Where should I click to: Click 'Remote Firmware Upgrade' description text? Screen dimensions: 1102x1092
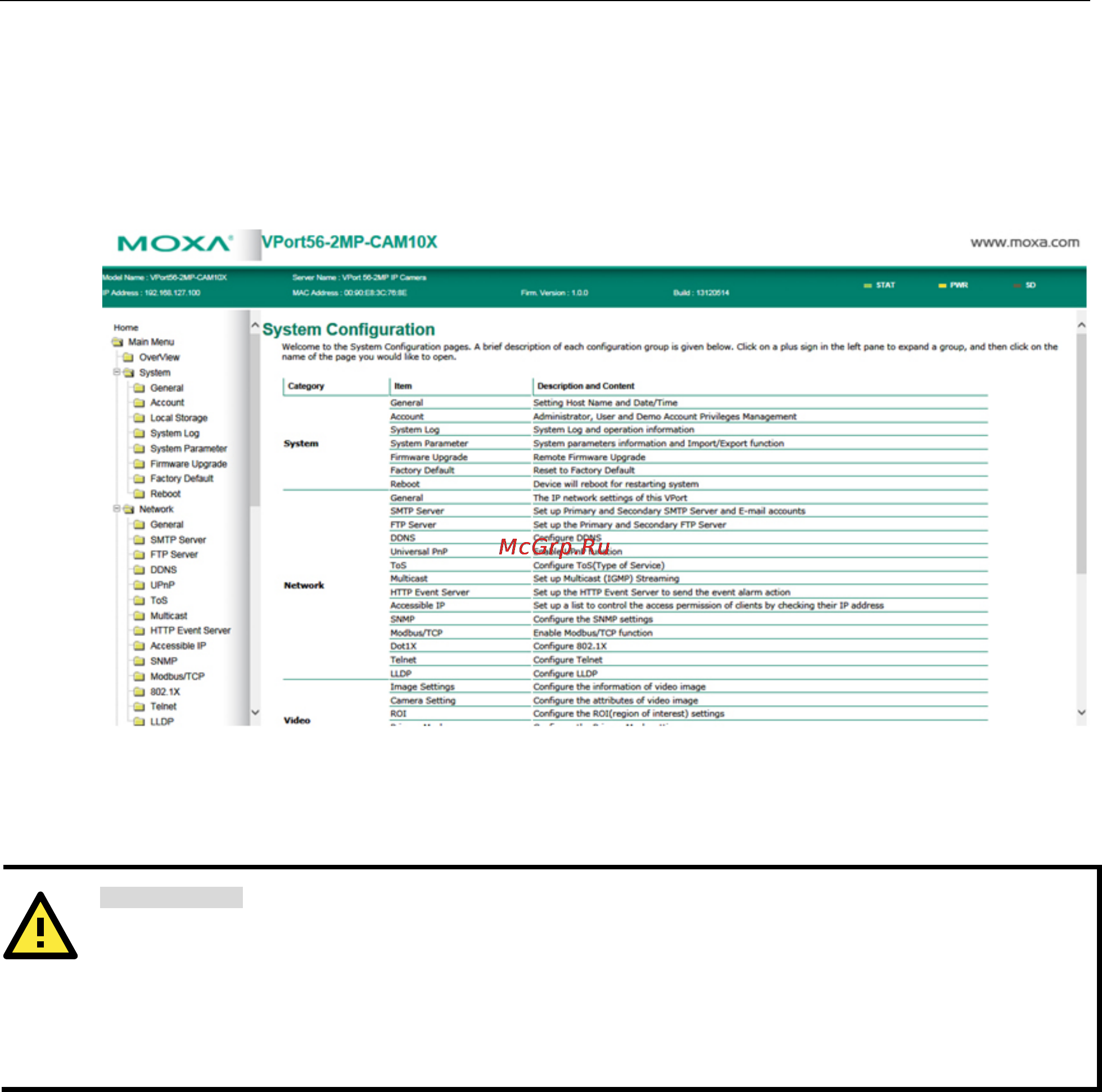point(589,457)
